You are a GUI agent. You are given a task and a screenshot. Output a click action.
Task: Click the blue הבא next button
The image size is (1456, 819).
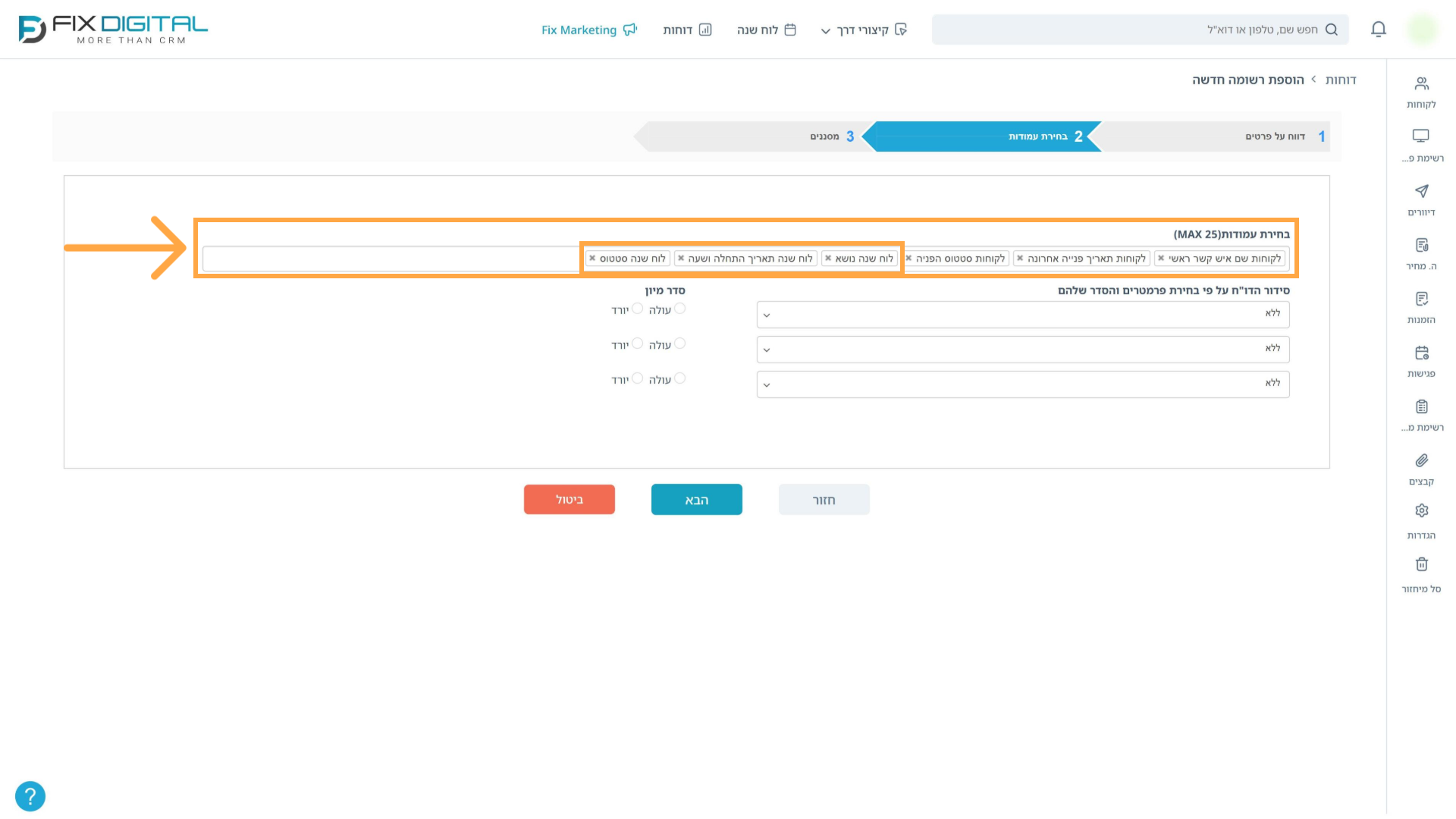pyautogui.click(x=697, y=500)
